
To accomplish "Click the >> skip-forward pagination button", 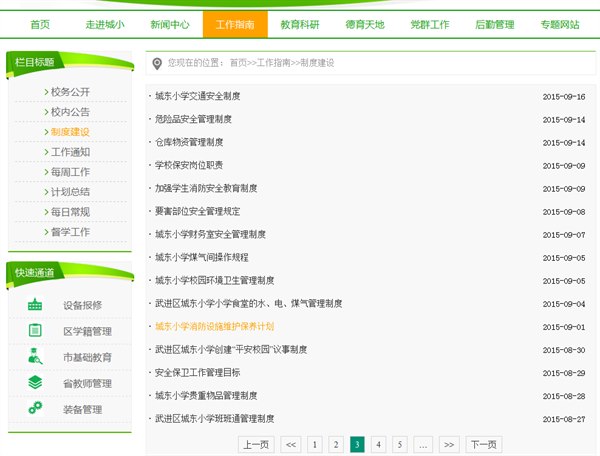I will pyautogui.click(x=449, y=445).
